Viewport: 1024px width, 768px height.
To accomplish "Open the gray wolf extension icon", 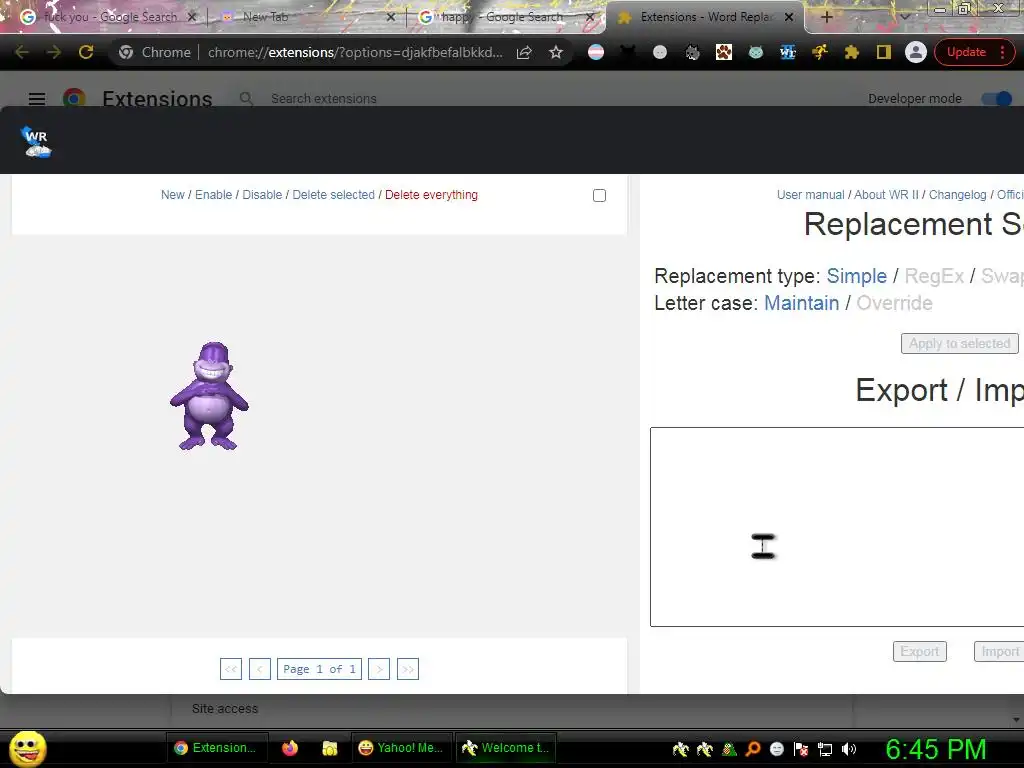I will coord(692,52).
